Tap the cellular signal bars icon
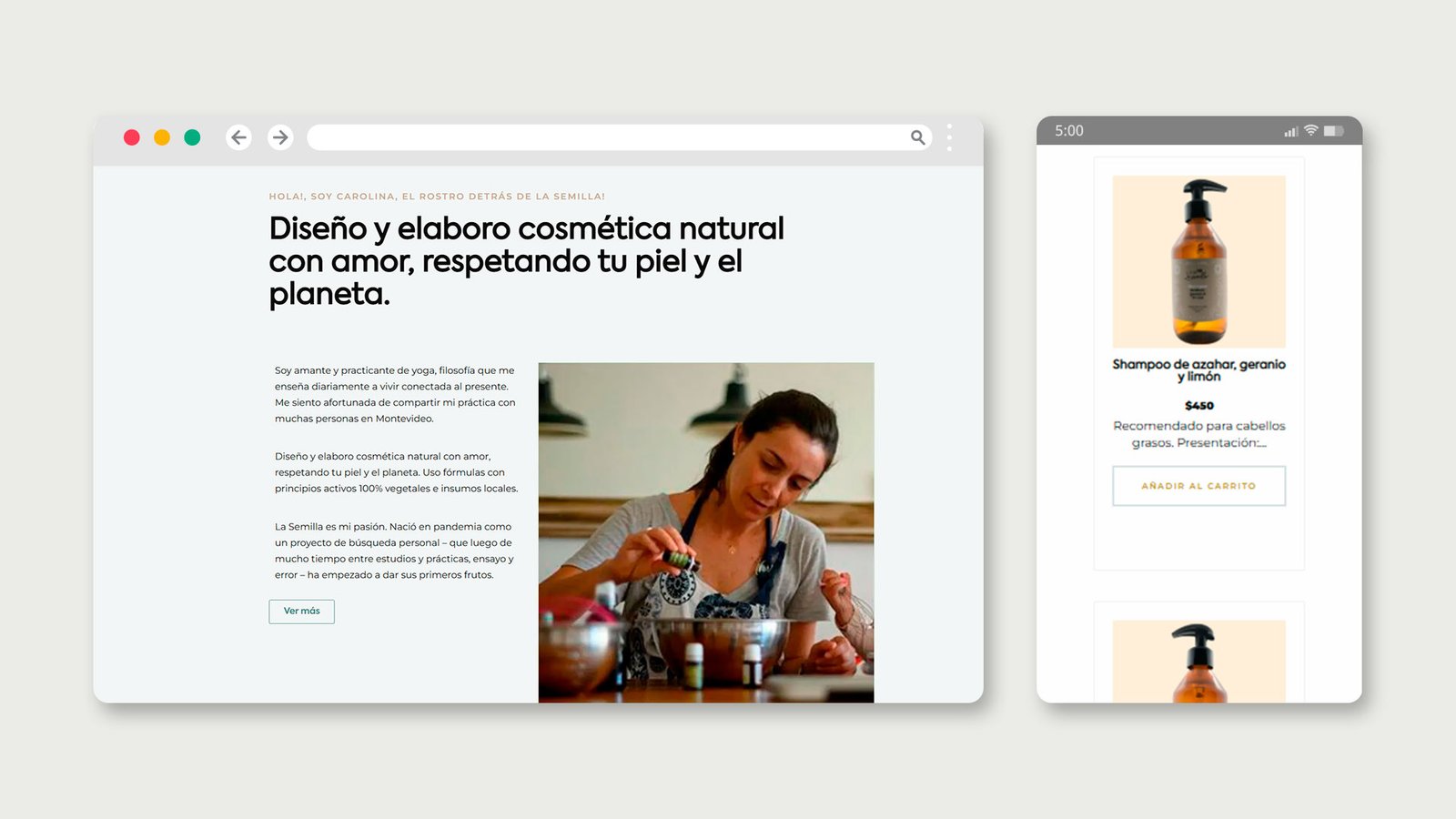 click(x=1290, y=132)
